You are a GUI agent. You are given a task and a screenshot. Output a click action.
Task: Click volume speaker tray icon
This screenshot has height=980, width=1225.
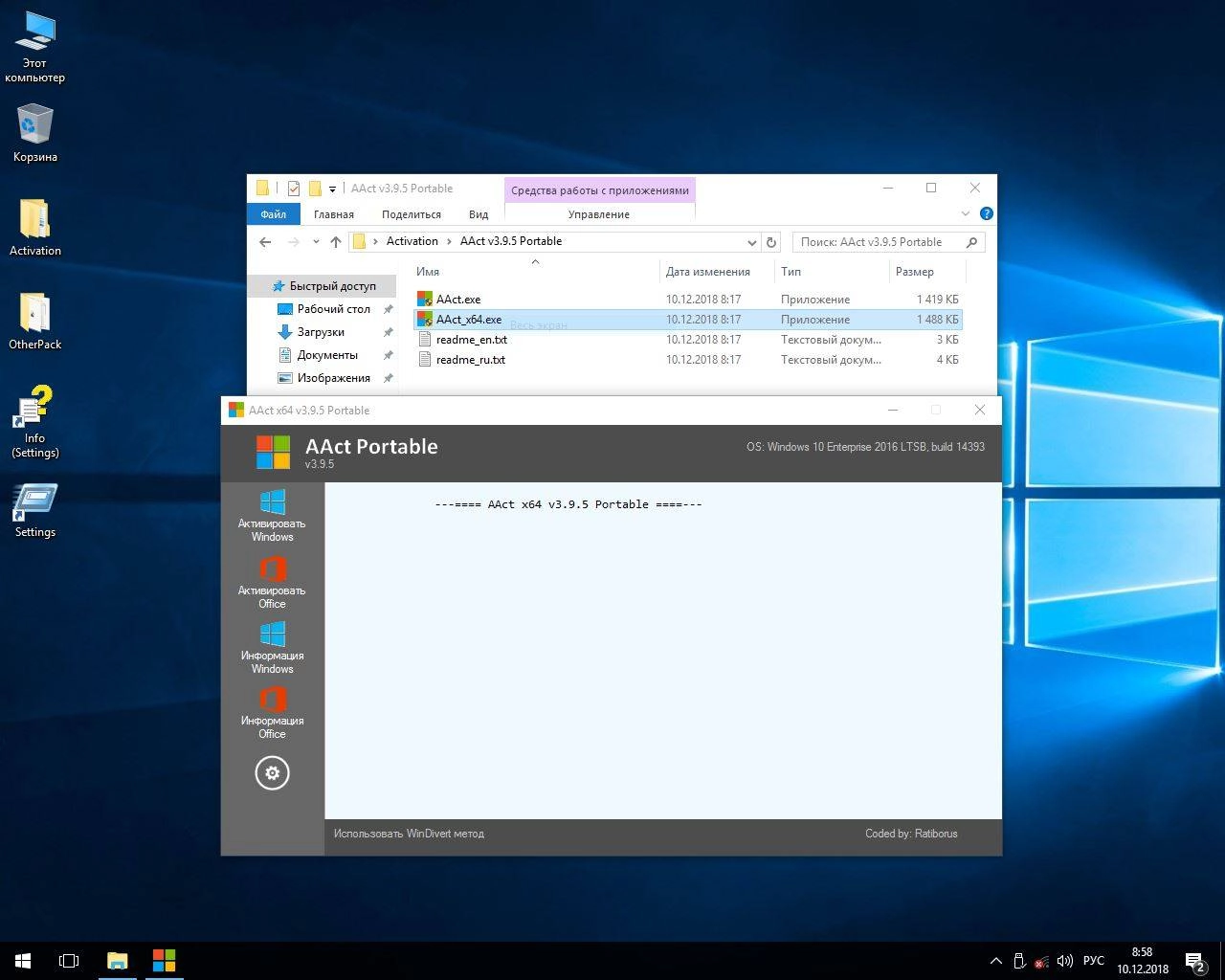point(1064,961)
